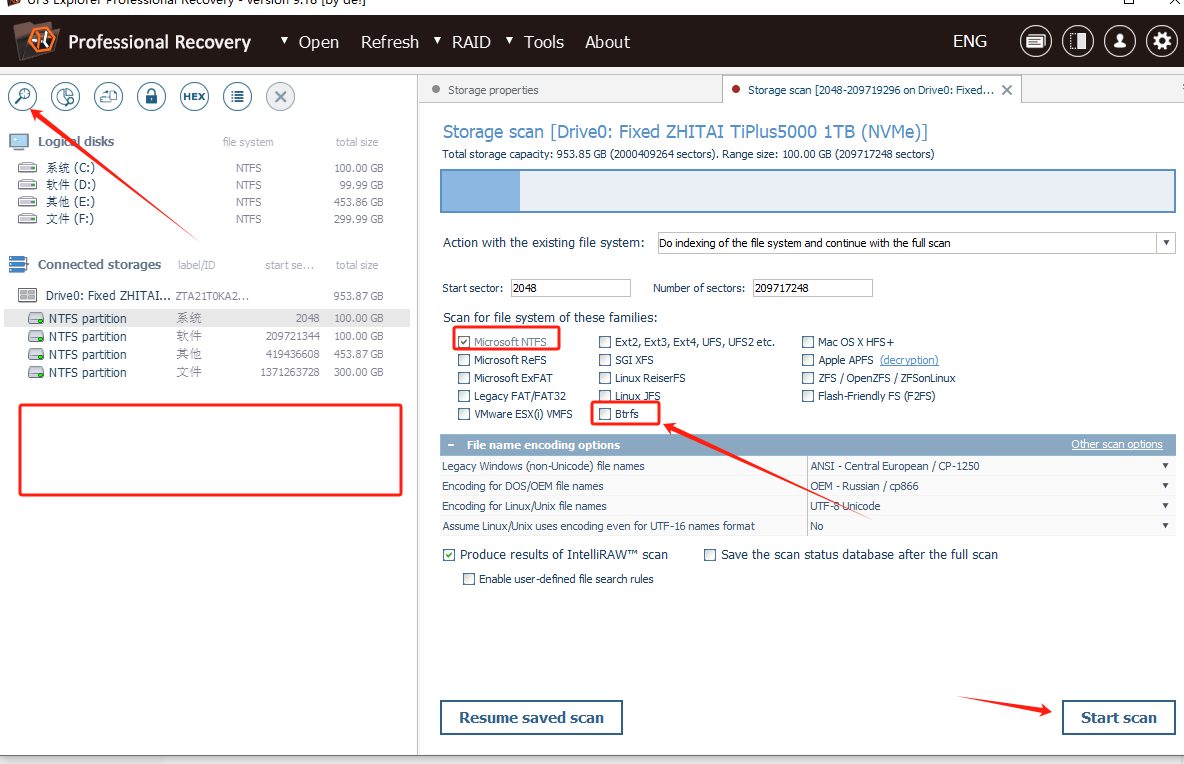Click the close storage X toolbar icon

tap(280, 97)
